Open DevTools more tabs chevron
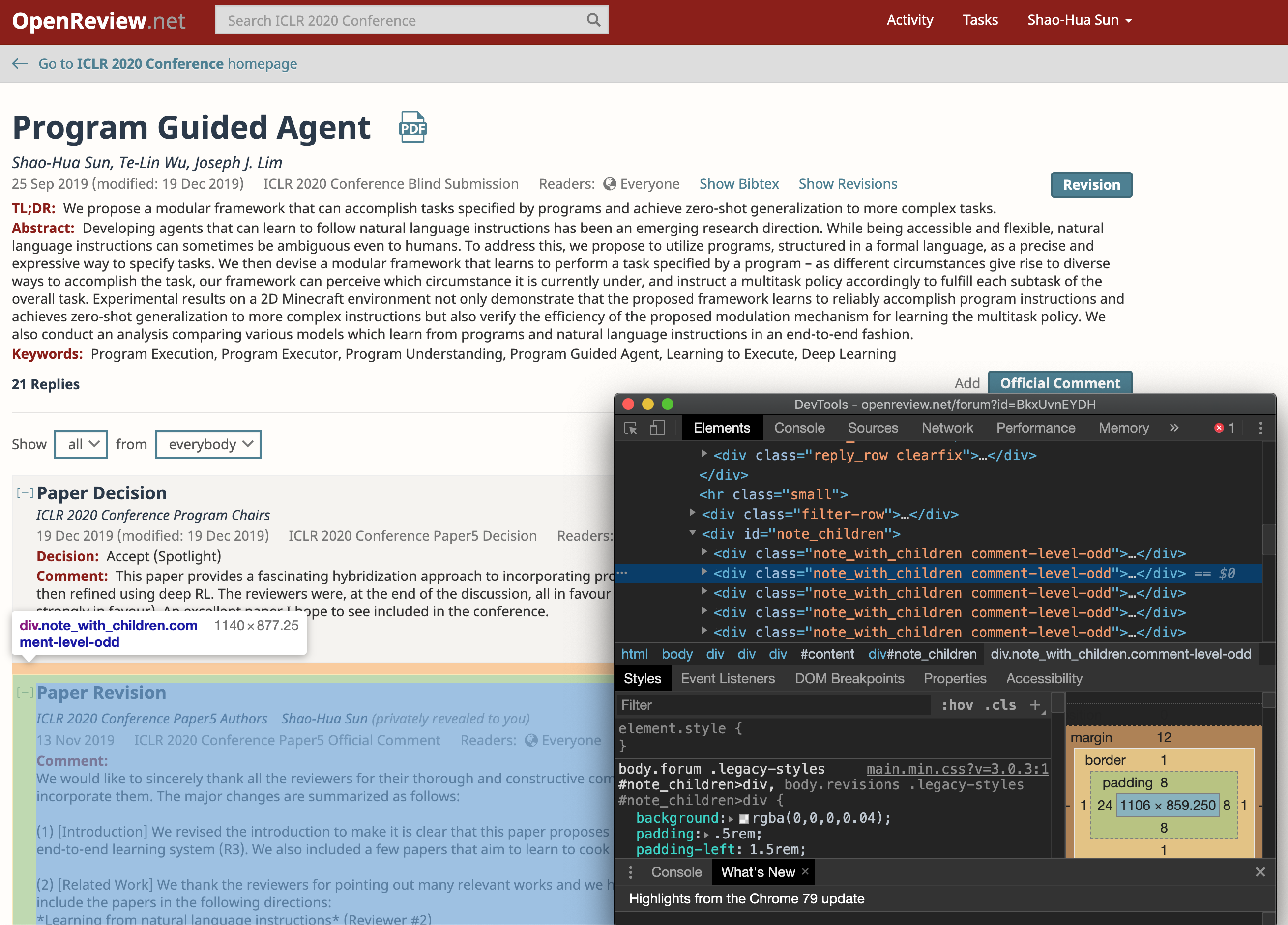1288x925 pixels. [1174, 428]
